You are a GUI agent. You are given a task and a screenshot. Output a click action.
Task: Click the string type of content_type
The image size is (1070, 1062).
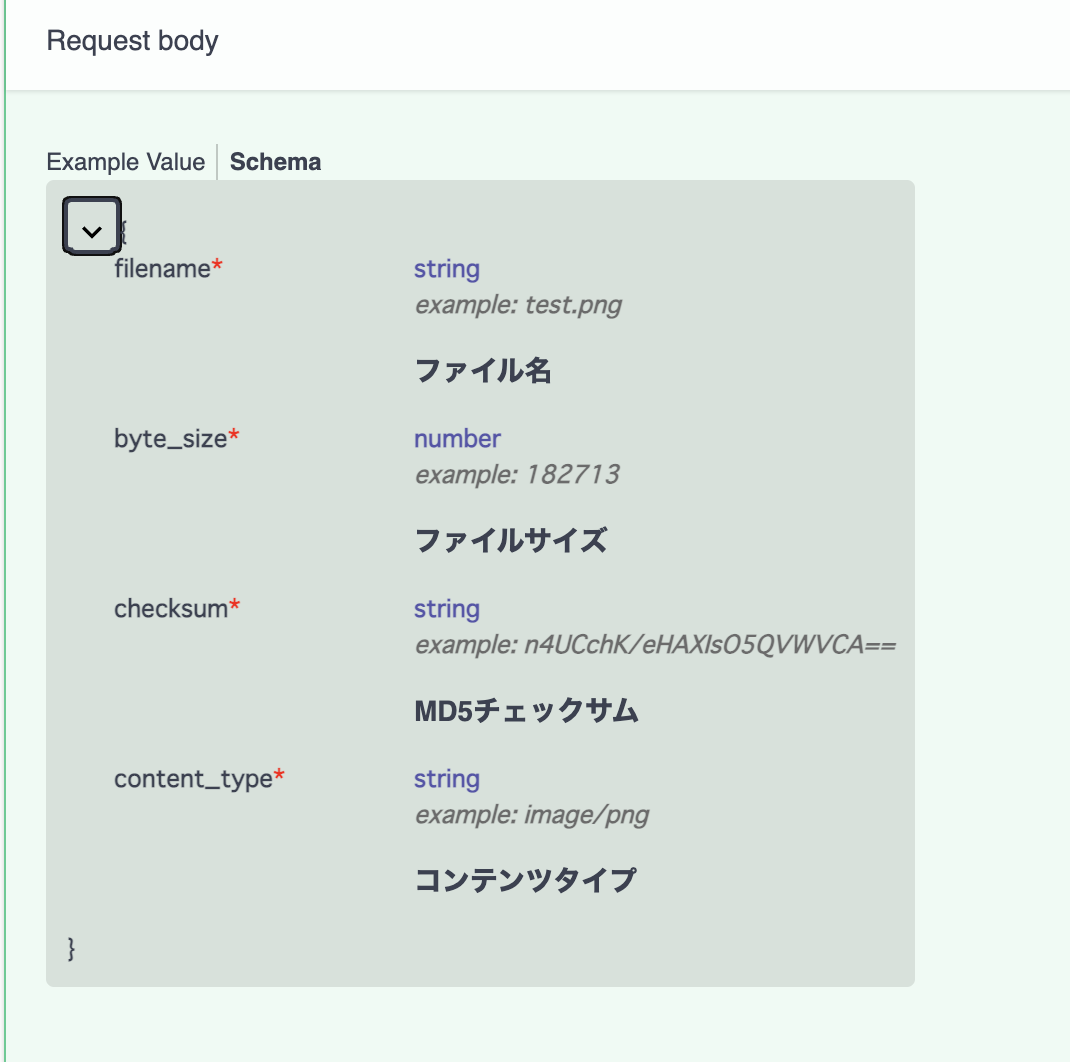pyautogui.click(x=446, y=778)
